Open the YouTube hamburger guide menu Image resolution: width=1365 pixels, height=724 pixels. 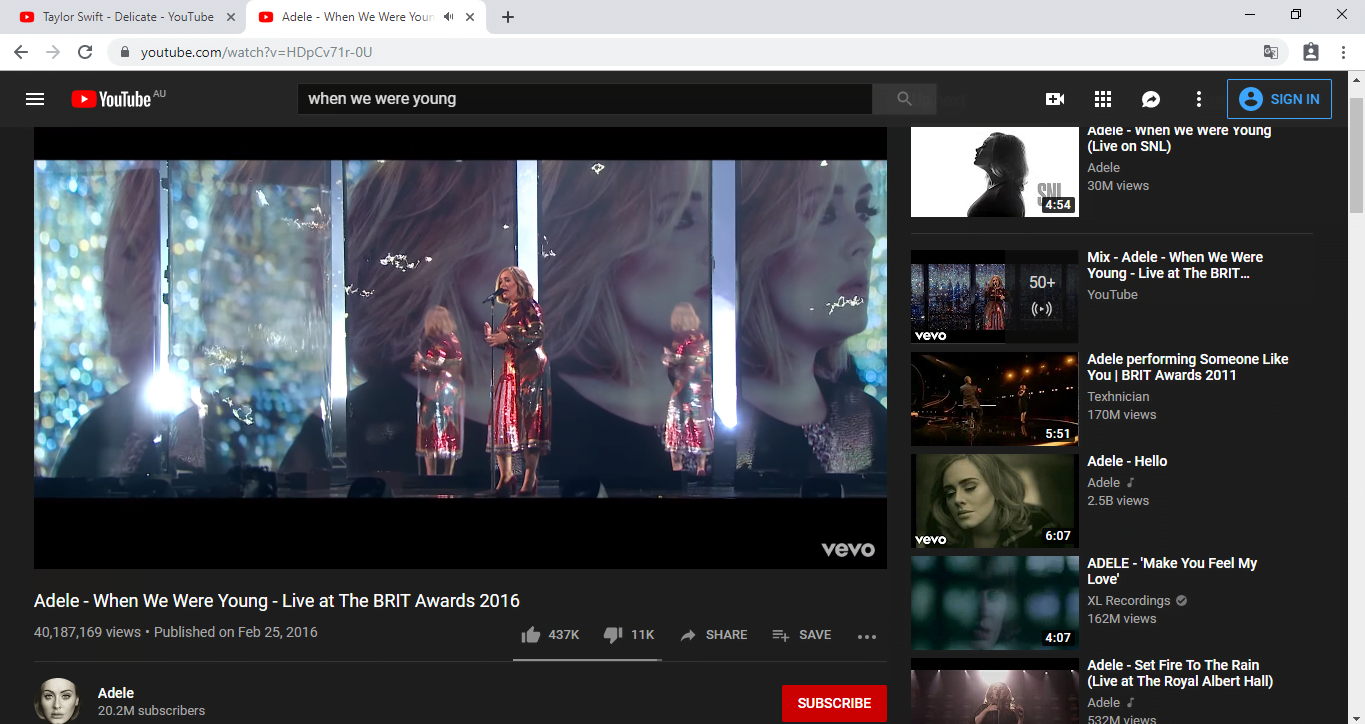click(35, 99)
